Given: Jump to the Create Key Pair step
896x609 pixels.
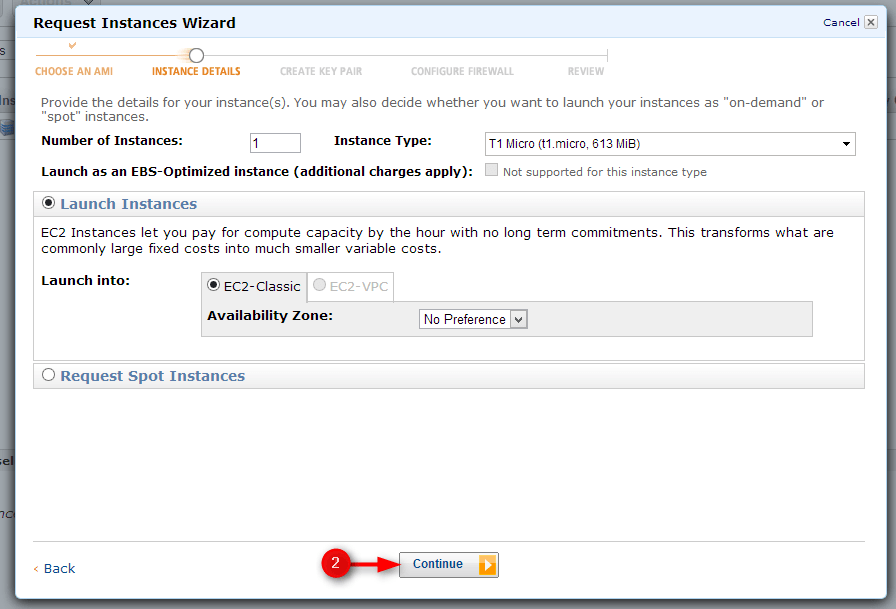Looking at the screenshot, I should click(321, 71).
